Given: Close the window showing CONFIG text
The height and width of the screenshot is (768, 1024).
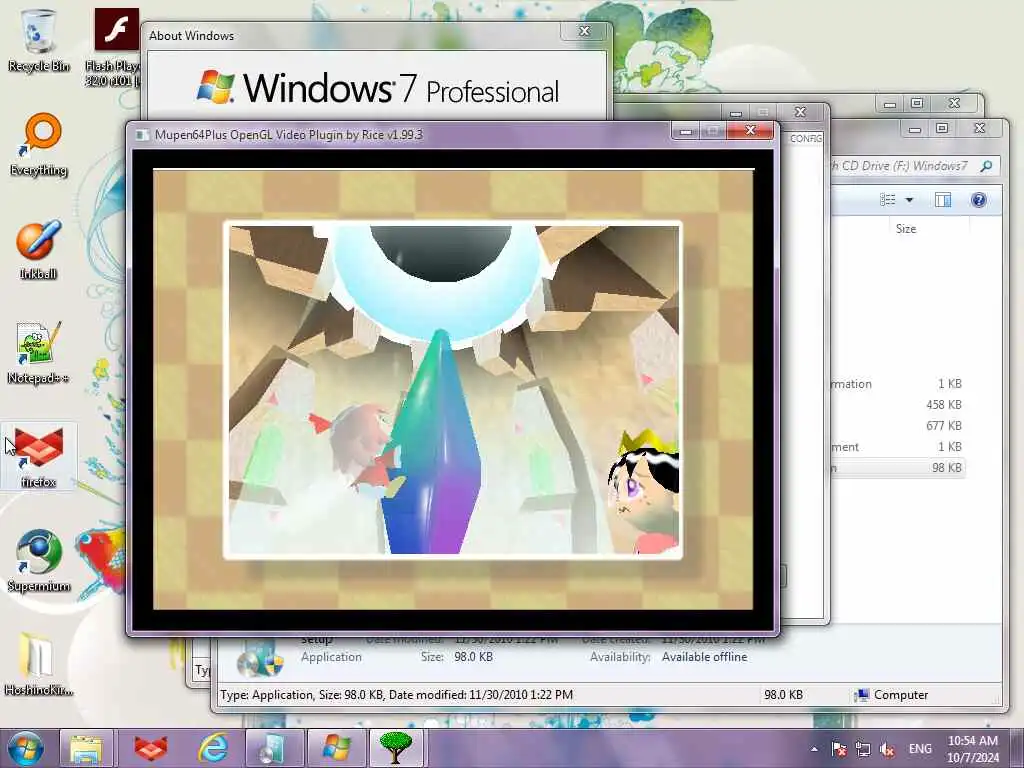Looking at the screenshot, I should click(800, 112).
